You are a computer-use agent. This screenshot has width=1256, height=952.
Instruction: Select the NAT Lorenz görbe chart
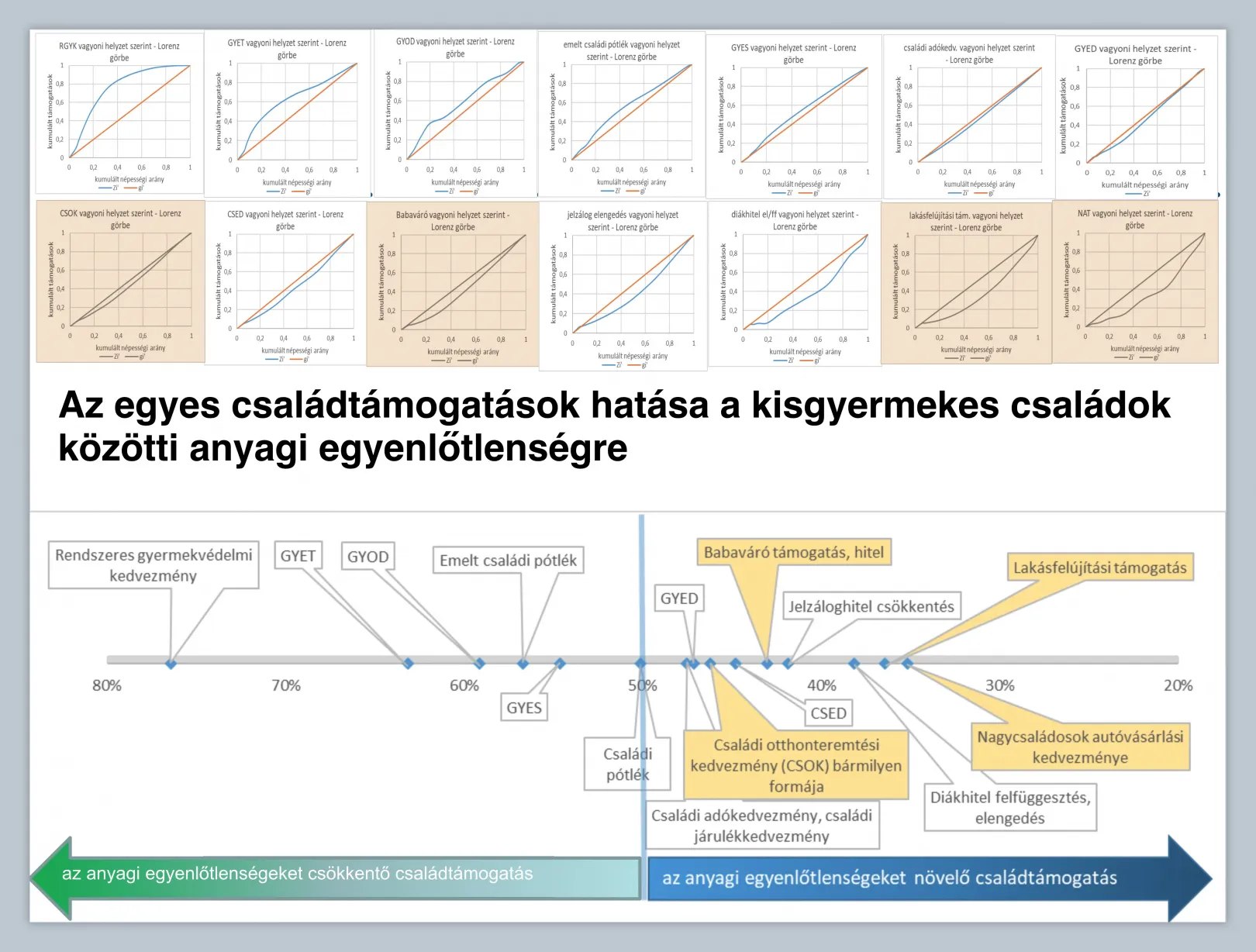[1135, 282]
